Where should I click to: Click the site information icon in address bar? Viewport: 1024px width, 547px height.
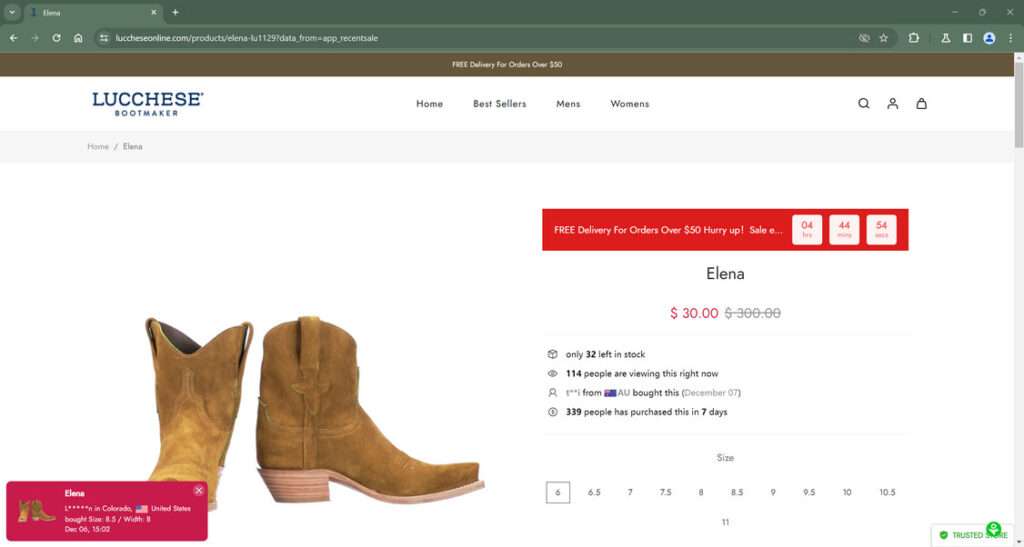coord(104,38)
